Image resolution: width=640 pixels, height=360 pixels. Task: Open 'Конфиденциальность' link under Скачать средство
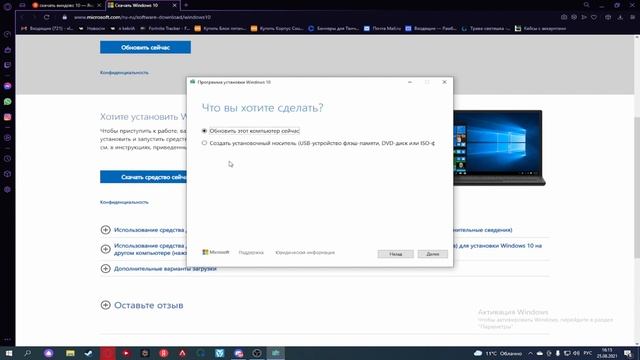coord(124,202)
